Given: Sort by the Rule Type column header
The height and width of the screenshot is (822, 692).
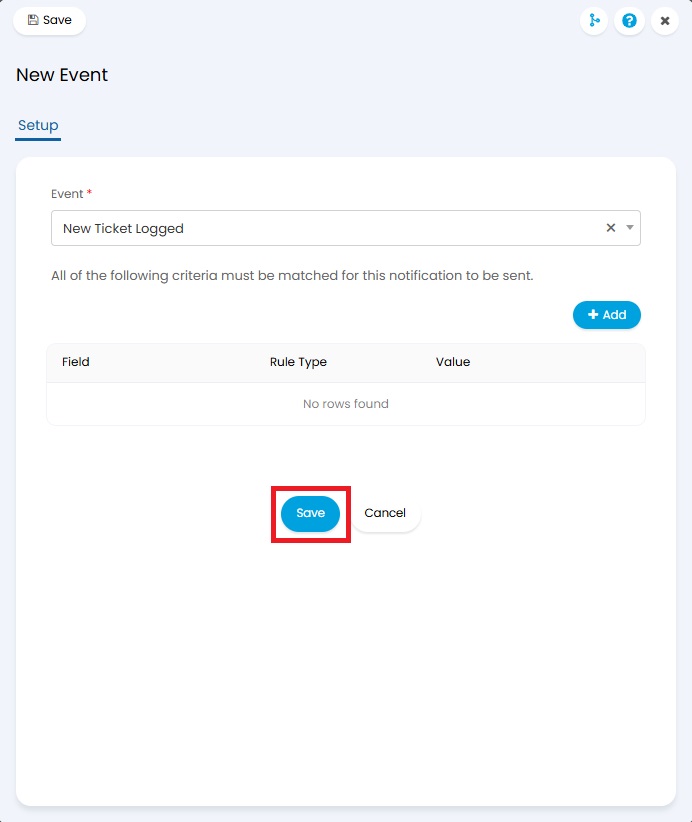Looking at the screenshot, I should [x=298, y=362].
